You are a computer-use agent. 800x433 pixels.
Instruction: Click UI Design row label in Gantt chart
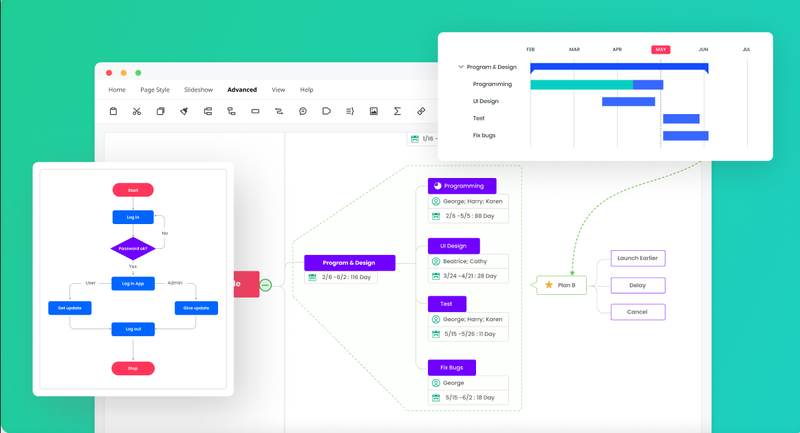[x=486, y=101]
